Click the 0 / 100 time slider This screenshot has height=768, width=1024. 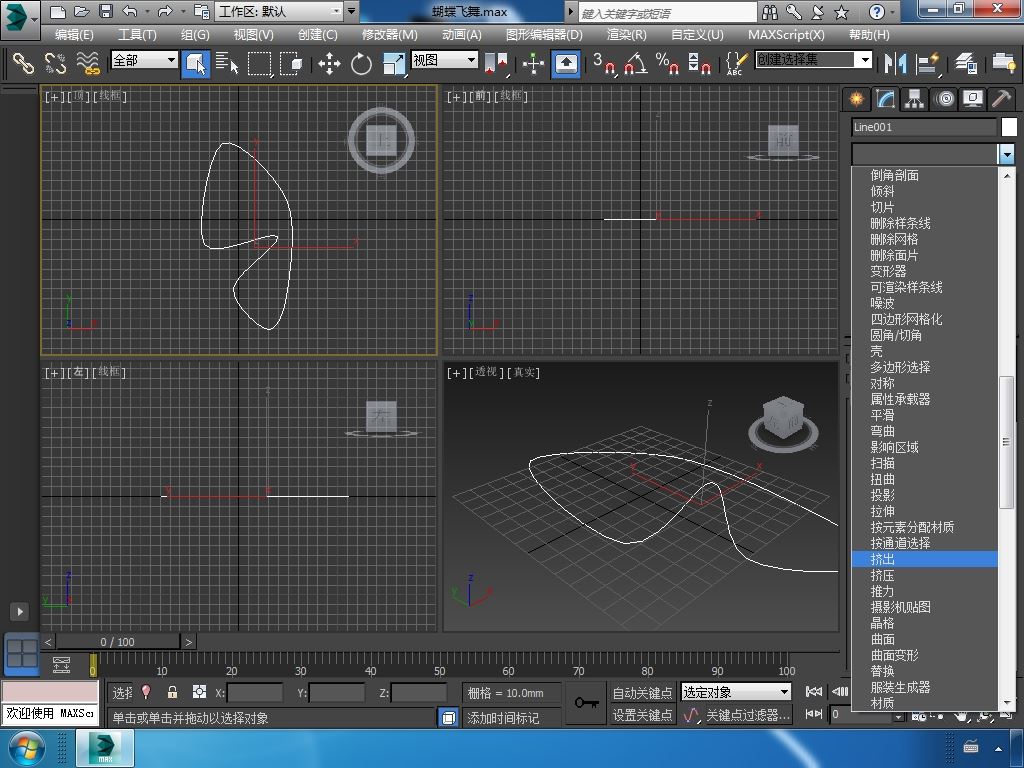pos(118,642)
